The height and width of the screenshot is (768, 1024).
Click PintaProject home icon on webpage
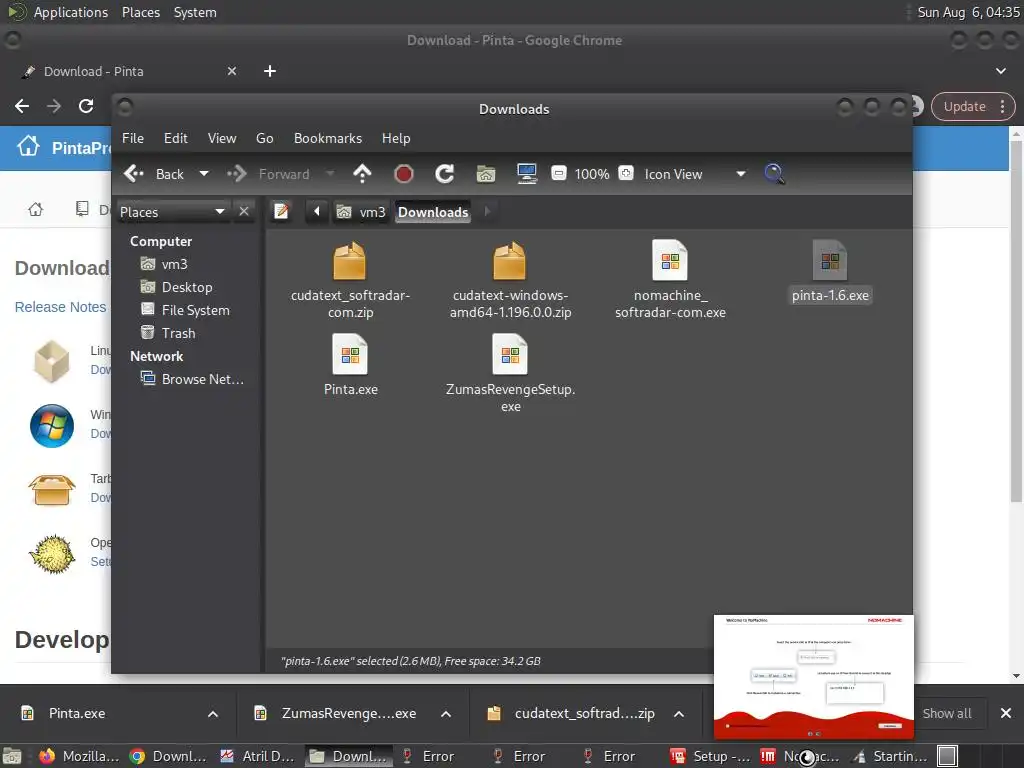(x=28, y=146)
